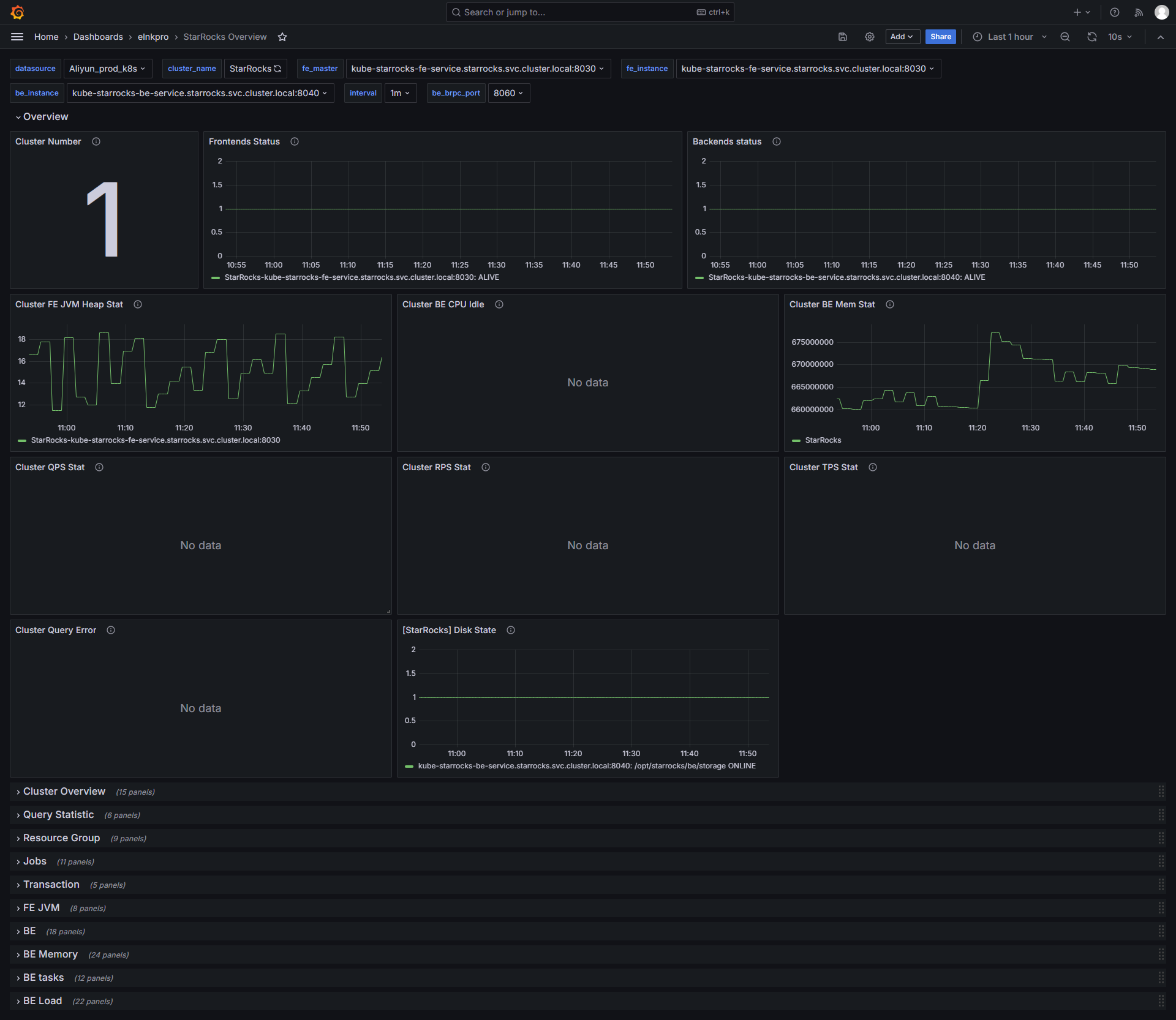Click the refresh dashboard icon
The height and width of the screenshot is (1020, 1176).
point(1092,37)
